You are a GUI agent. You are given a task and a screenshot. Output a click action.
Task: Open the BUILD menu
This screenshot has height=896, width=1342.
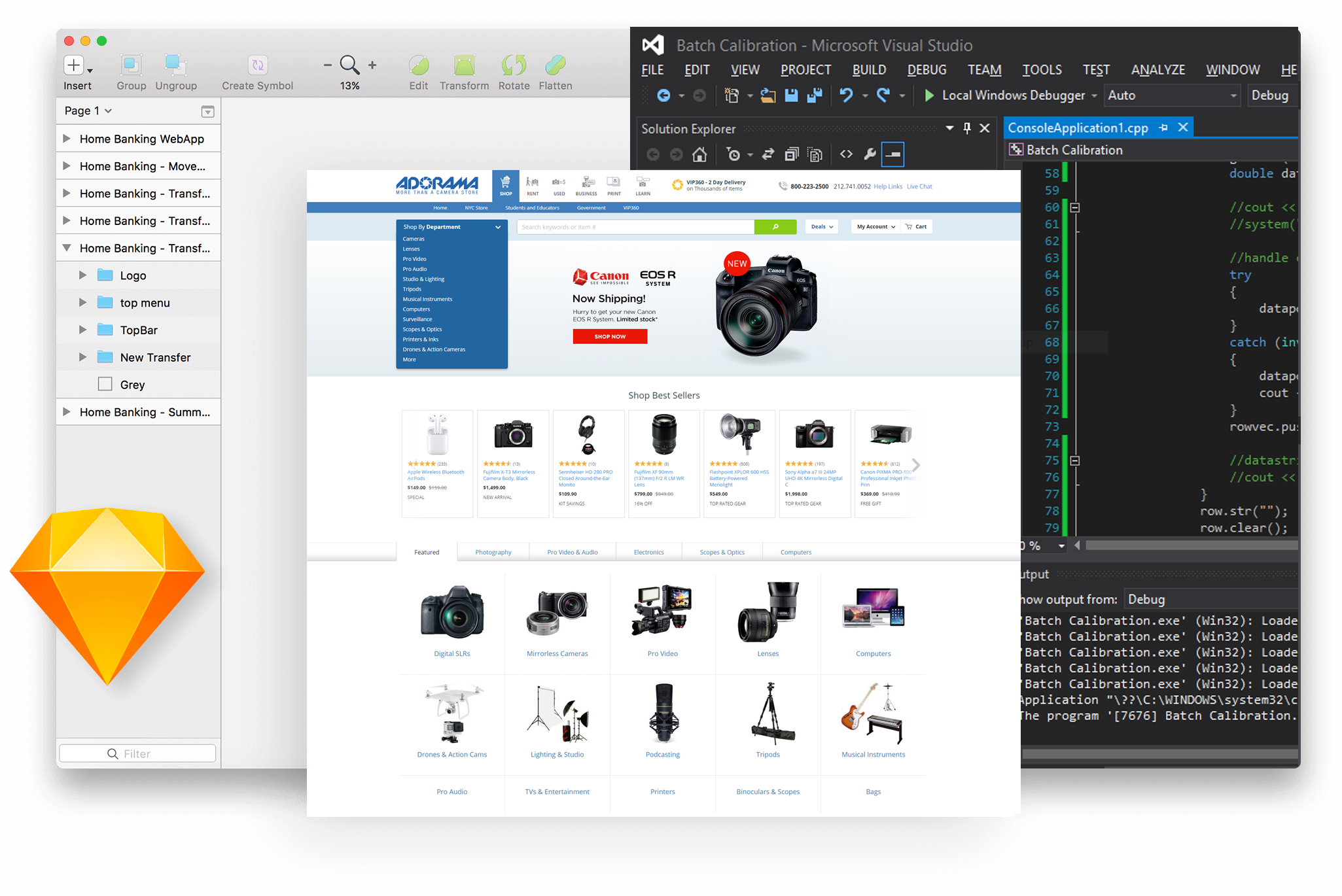pyautogui.click(x=869, y=70)
